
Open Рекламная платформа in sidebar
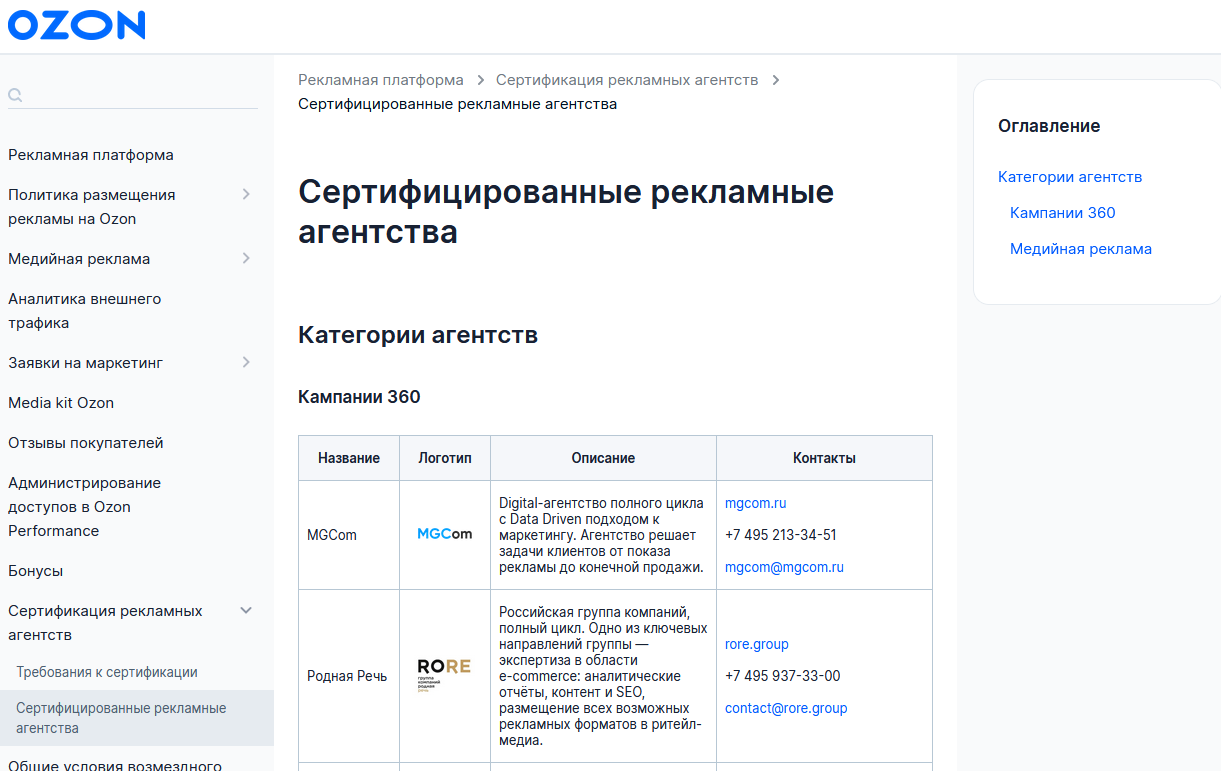pos(91,155)
